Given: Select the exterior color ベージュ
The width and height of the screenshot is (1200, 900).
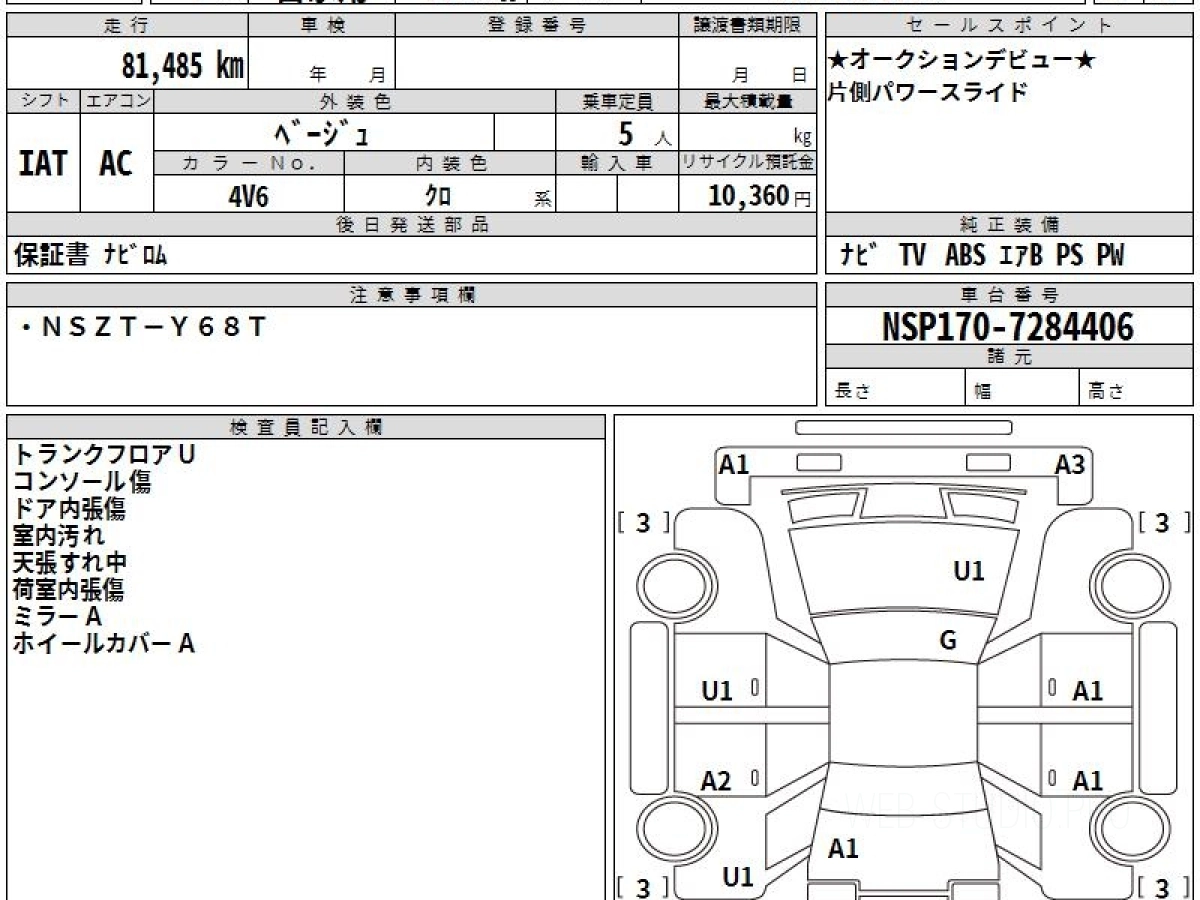Looking at the screenshot, I should (x=322, y=132).
